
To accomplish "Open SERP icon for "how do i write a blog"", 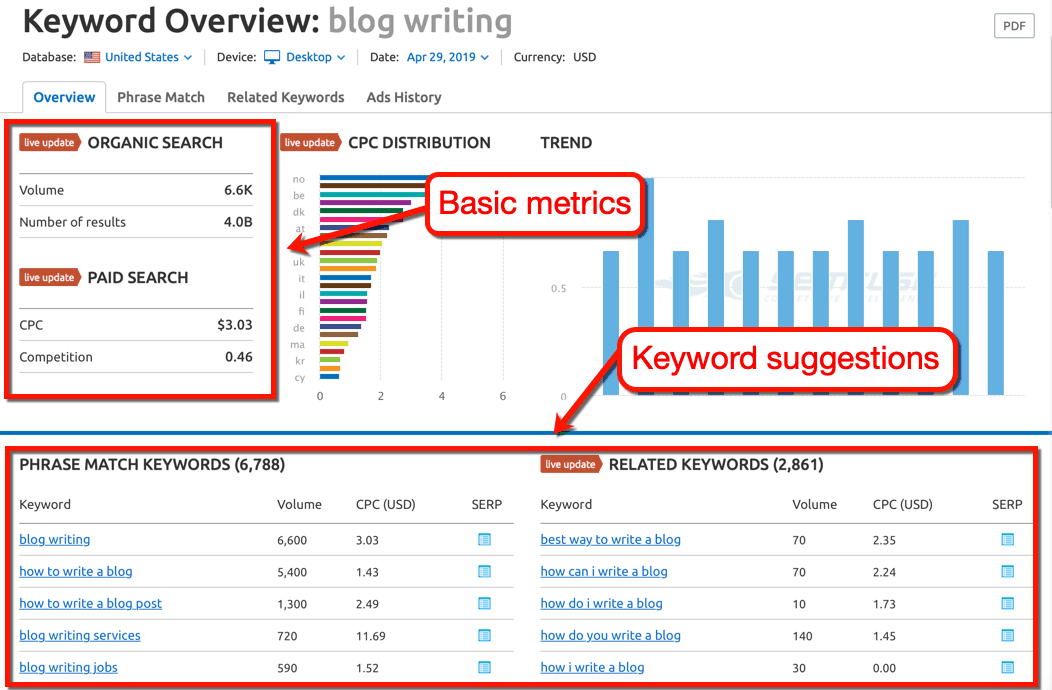I will tap(1007, 603).
